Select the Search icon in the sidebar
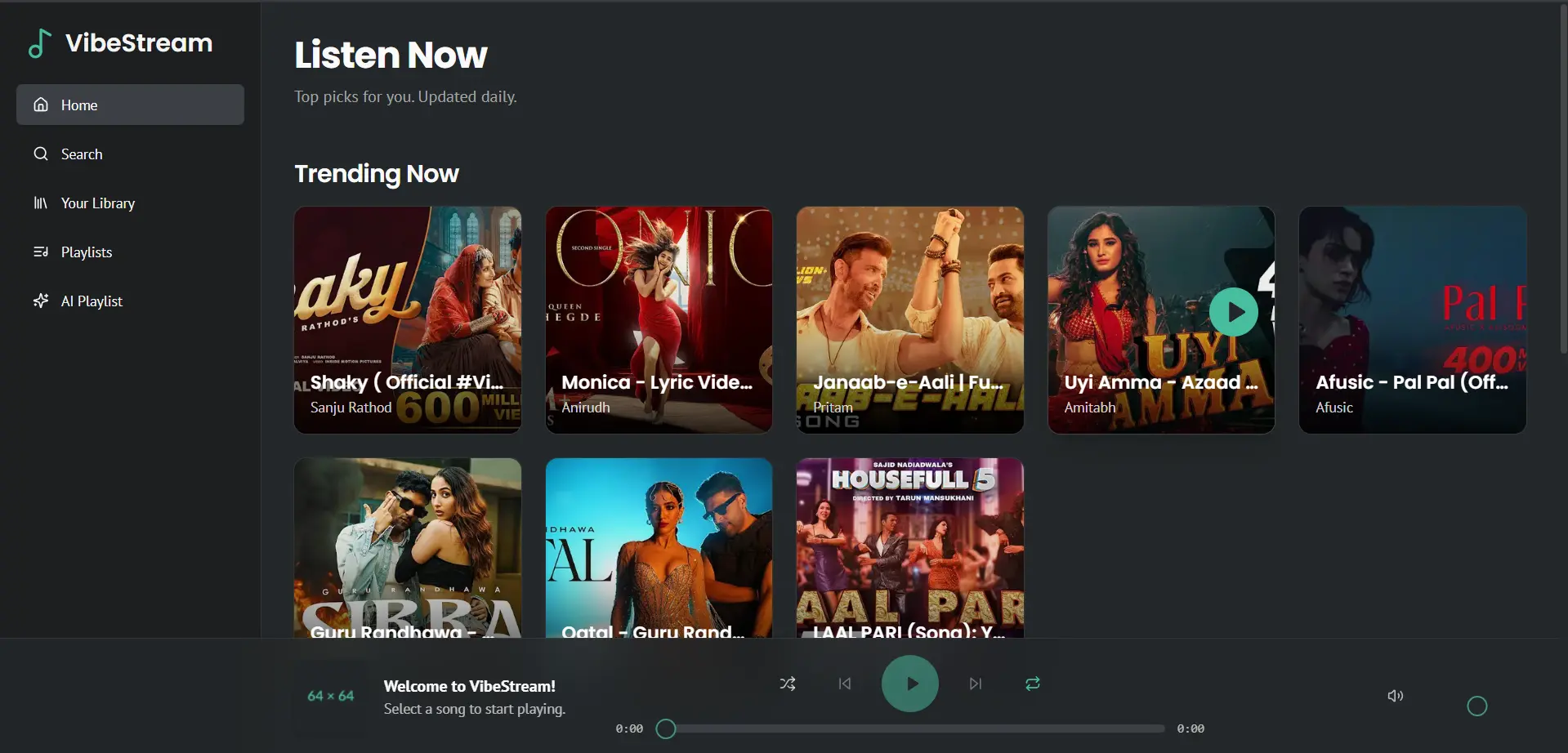The width and height of the screenshot is (1568, 753). pyautogui.click(x=42, y=154)
